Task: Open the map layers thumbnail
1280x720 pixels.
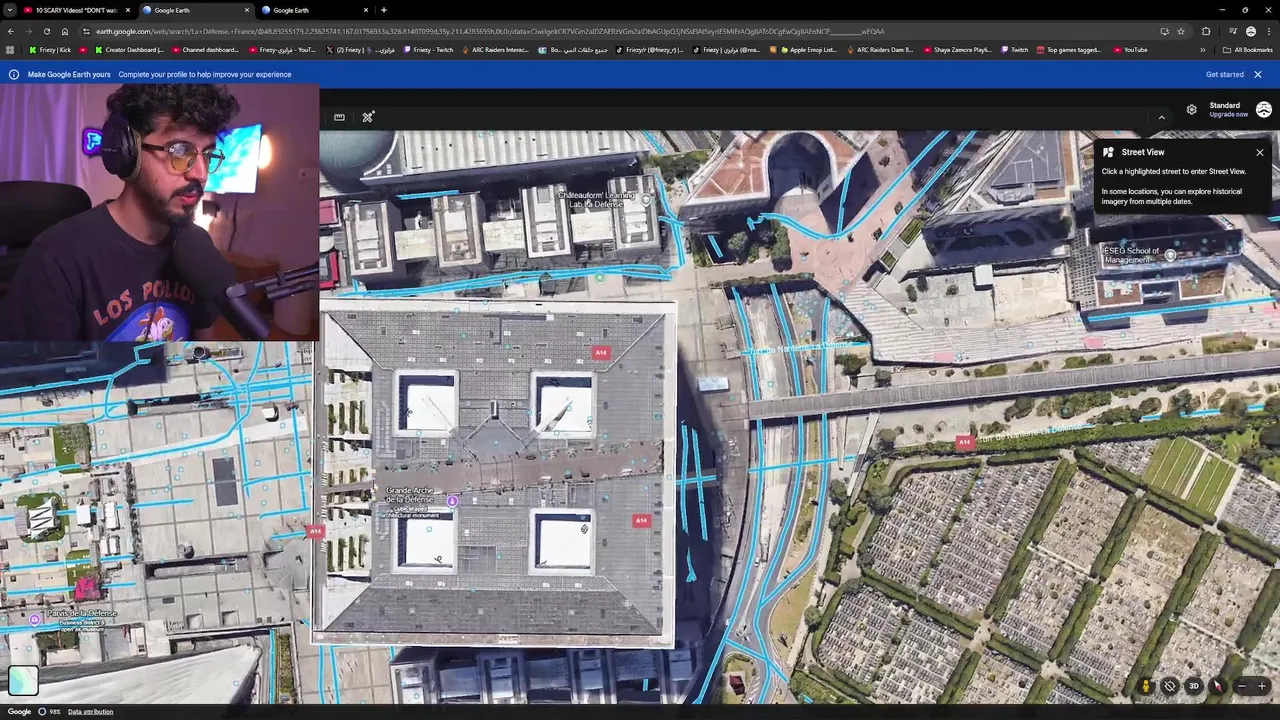Action: pos(23,680)
